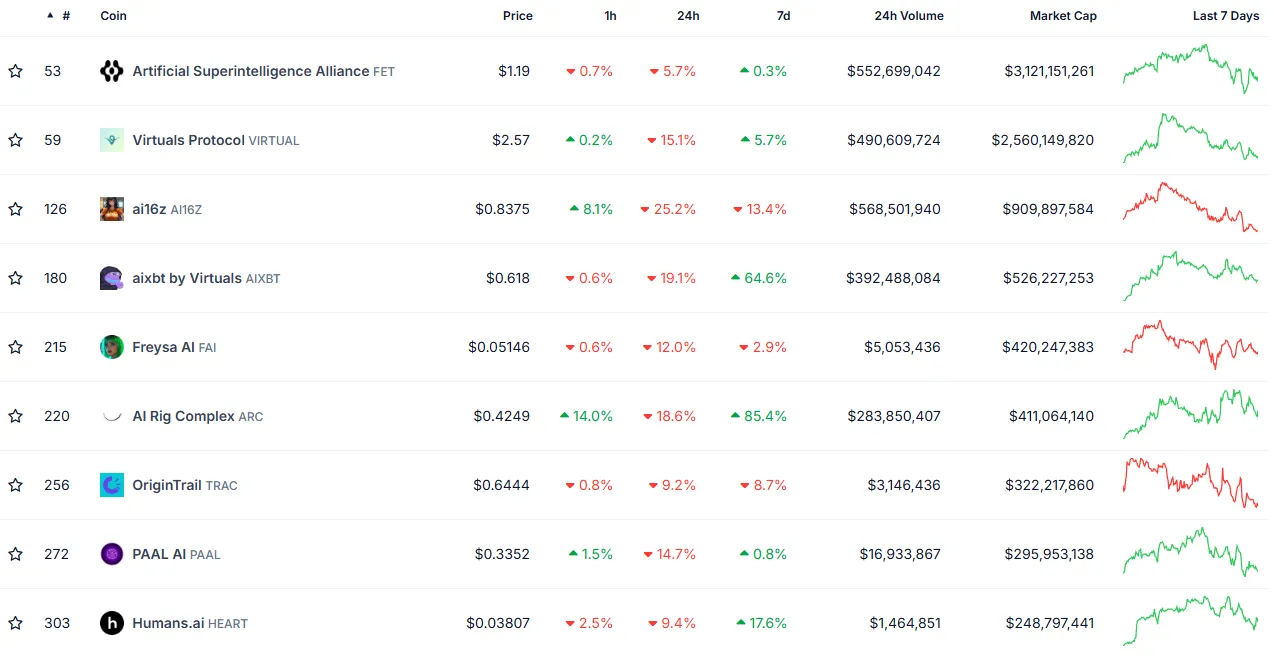1274x657 pixels.
Task: Click the 85.4% seven-day change
Action: click(759, 416)
